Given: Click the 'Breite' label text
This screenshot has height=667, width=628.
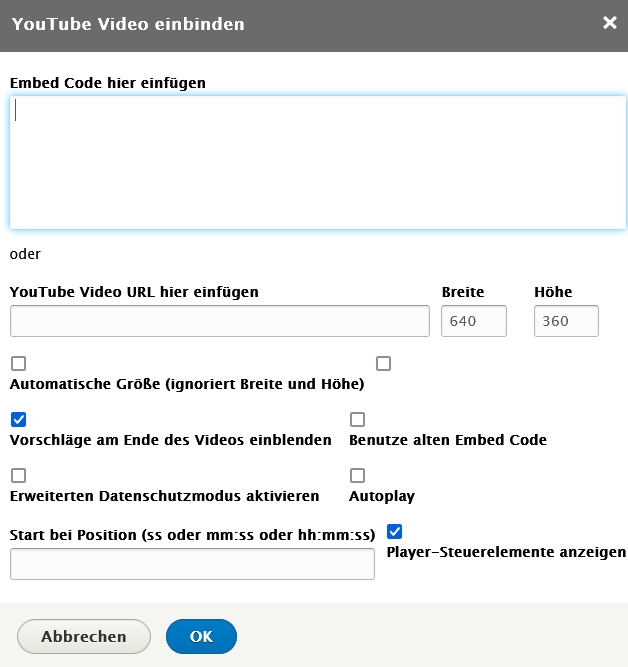Looking at the screenshot, I should (x=463, y=292).
